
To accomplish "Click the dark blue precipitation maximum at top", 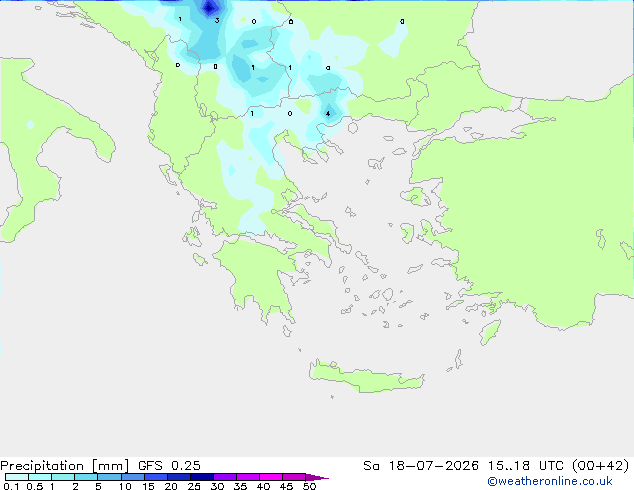I will (209, 7).
